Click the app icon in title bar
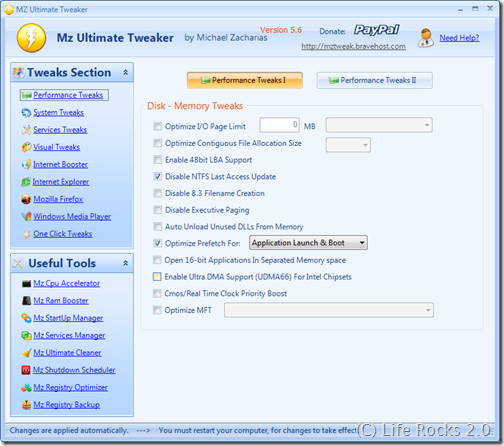Viewport: 504px width, 446px height. click(9, 10)
